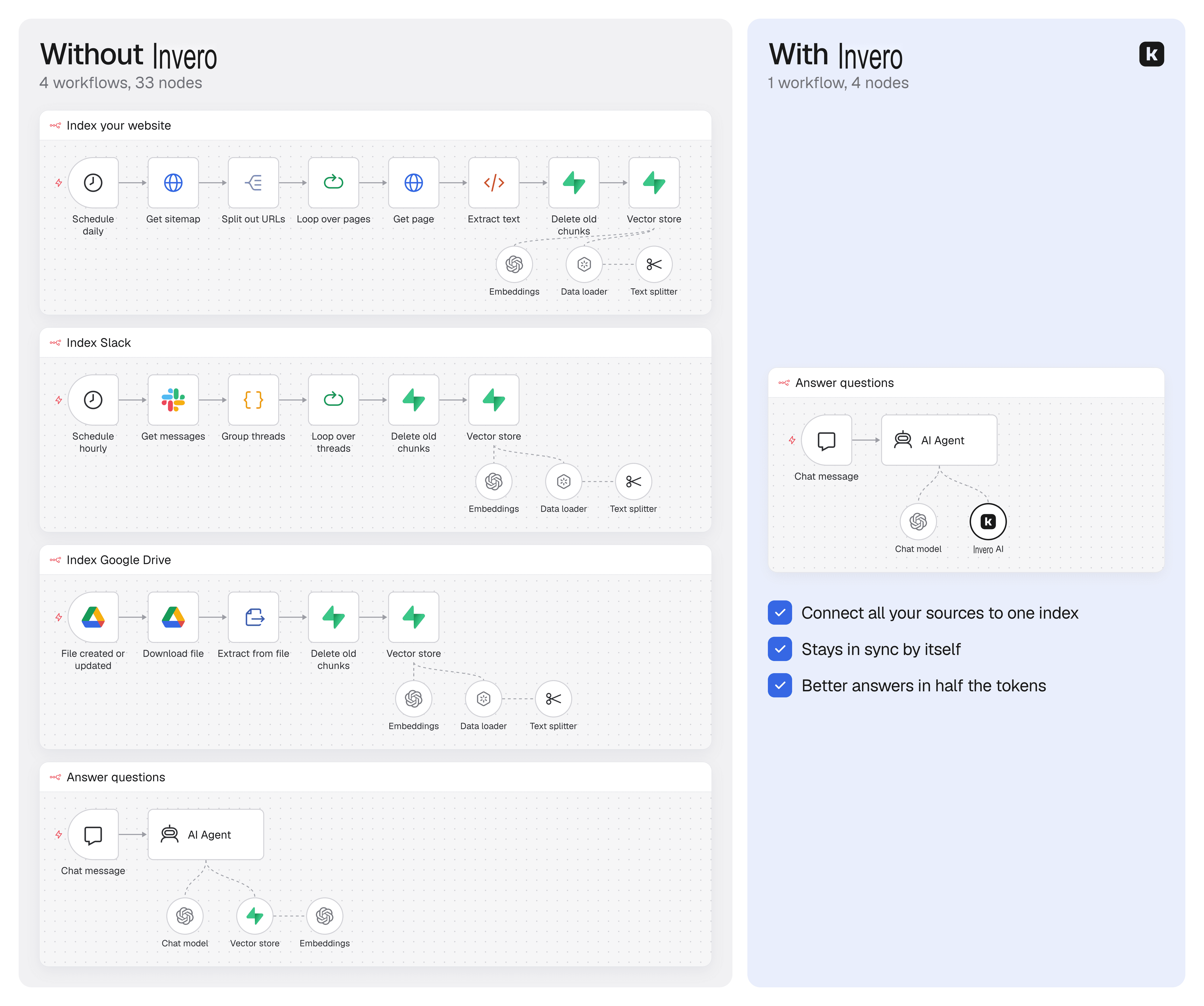Select Vector store sub-node in left Answer questions
Screen dimensions: 1204x1006
coord(255,916)
